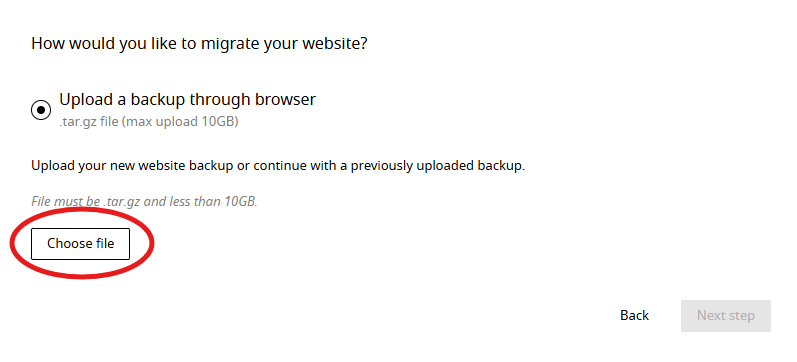
Task: Click the greyed-out Next step button
Action: (726, 316)
